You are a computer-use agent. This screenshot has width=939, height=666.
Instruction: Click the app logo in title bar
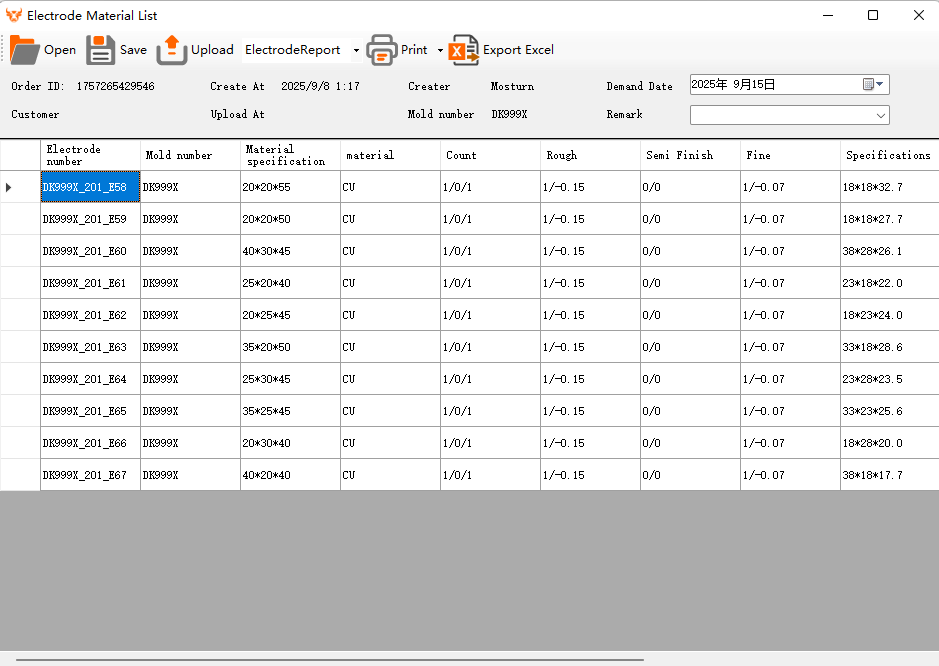pyautogui.click(x=14, y=16)
